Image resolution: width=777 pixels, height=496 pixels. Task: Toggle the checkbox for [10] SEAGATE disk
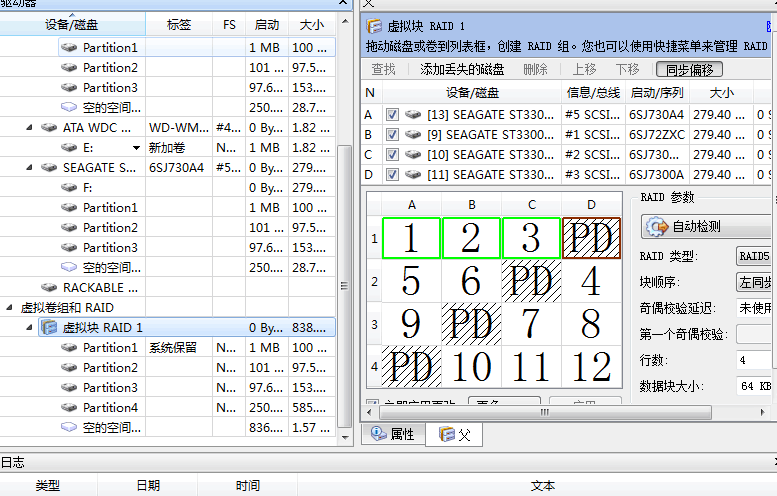pos(393,155)
